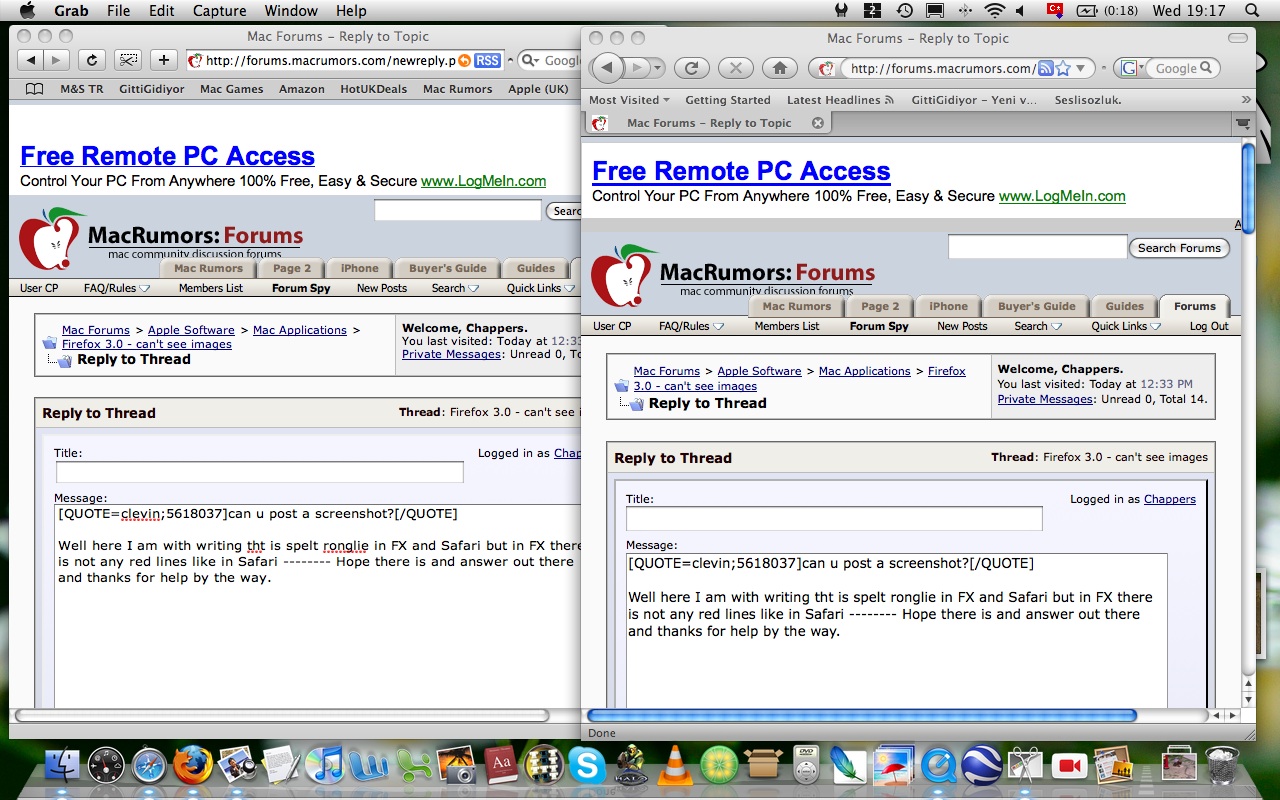Expand the Search menu in the Safari window
This screenshot has width=1280, height=800.
[x=455, y=288]
